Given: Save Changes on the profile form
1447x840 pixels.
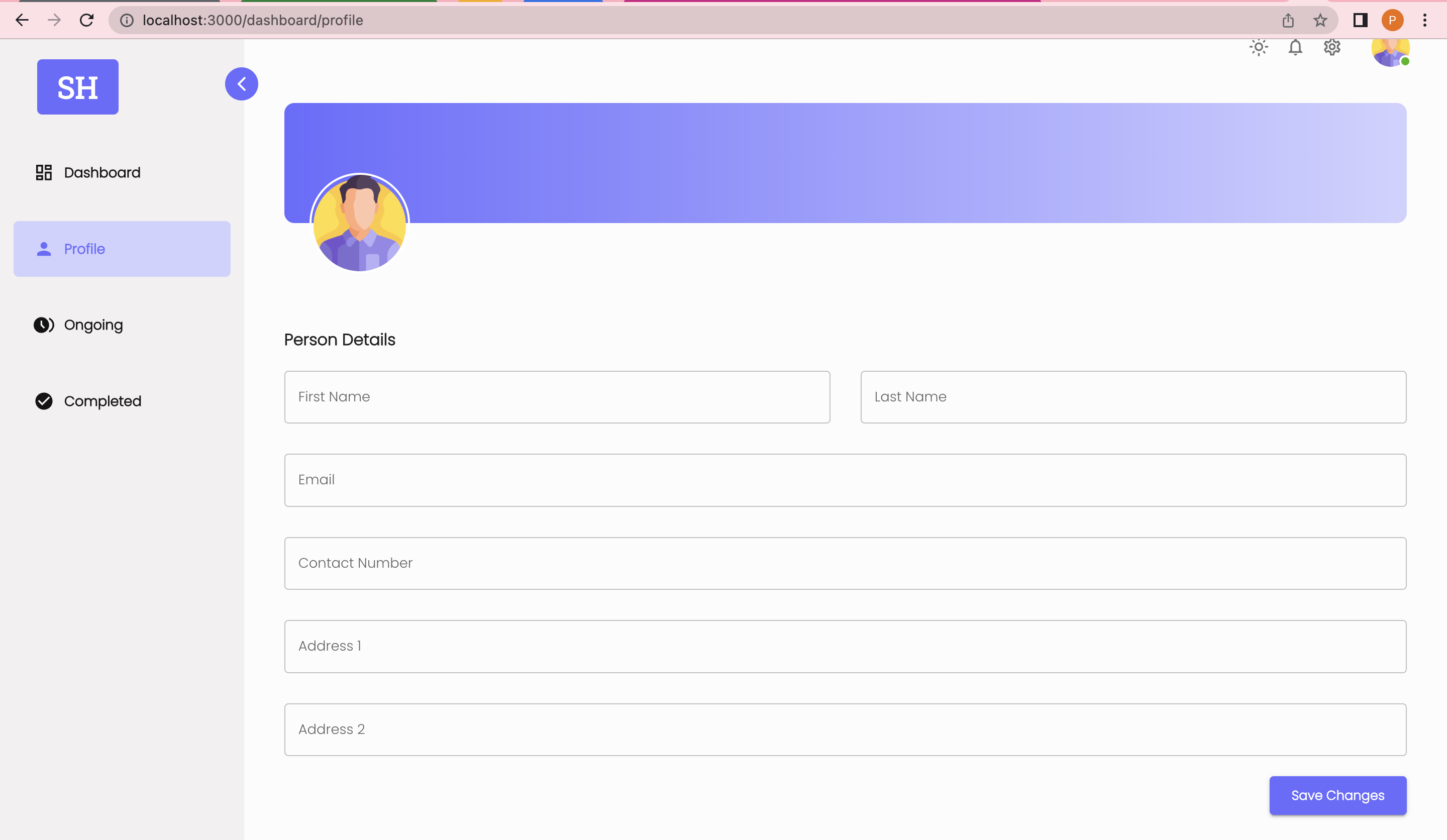Looking at the screenshot, I should [1337, 795].
